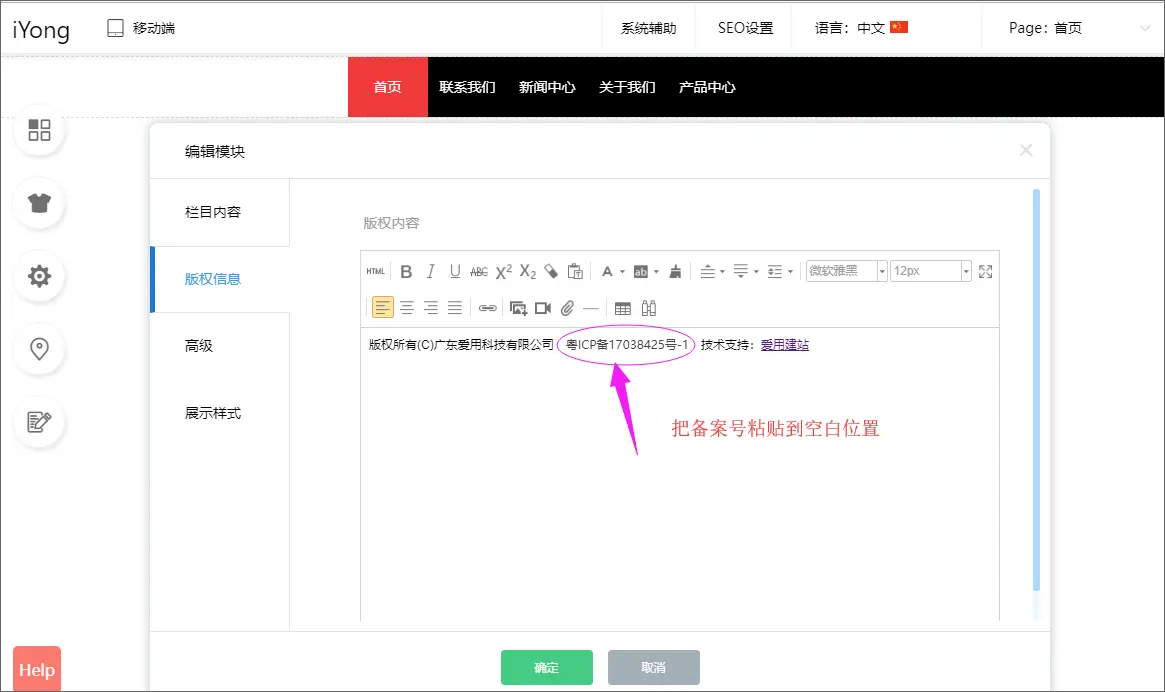Insert a table into the editor

(x=623, y=308)
